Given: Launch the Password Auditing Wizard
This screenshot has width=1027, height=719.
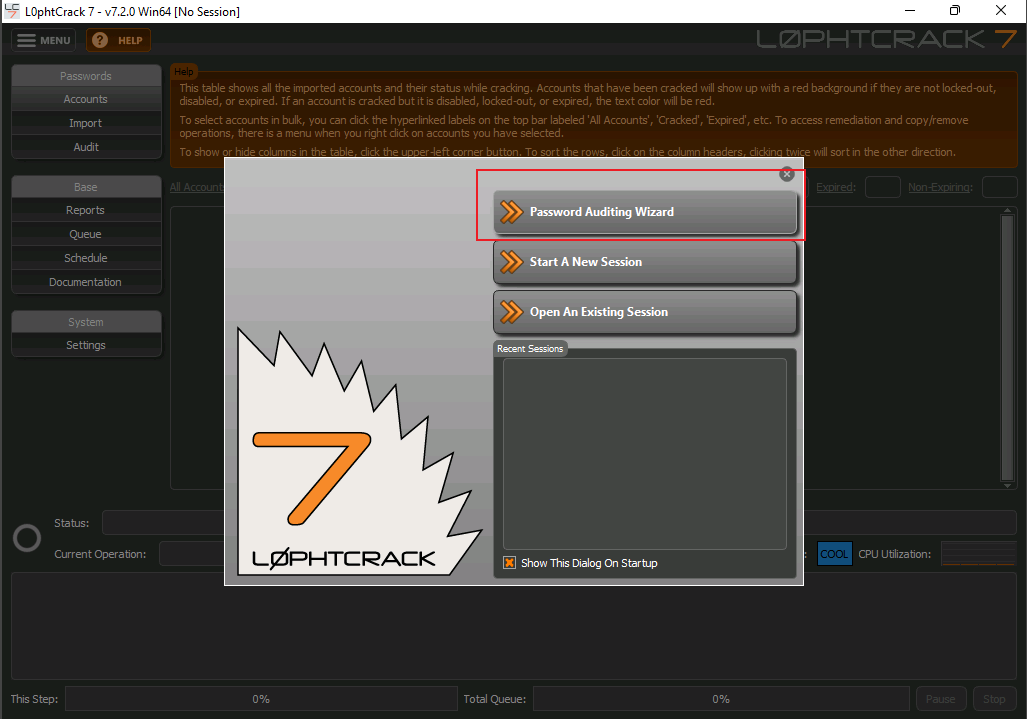Looking at the screenshot, I should [645, 212].
